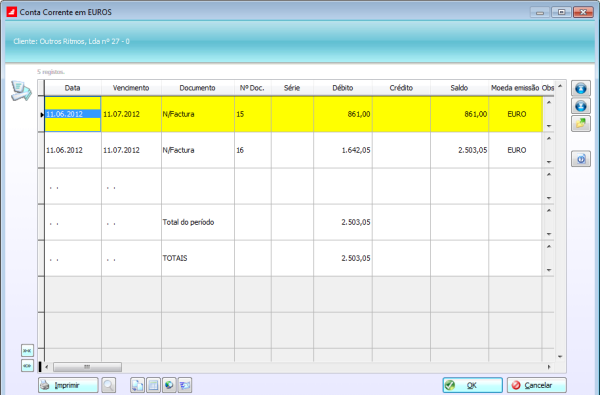The image size is (600, 395).
Task: Click down arrow in TOTAIS row's Obs cell
Action: 549,270
